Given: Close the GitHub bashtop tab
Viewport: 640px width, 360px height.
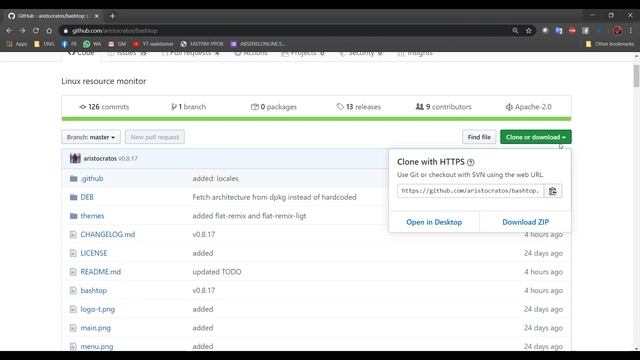Looking at the screenshot, I should pyautogui.click(x=97, y=16).
